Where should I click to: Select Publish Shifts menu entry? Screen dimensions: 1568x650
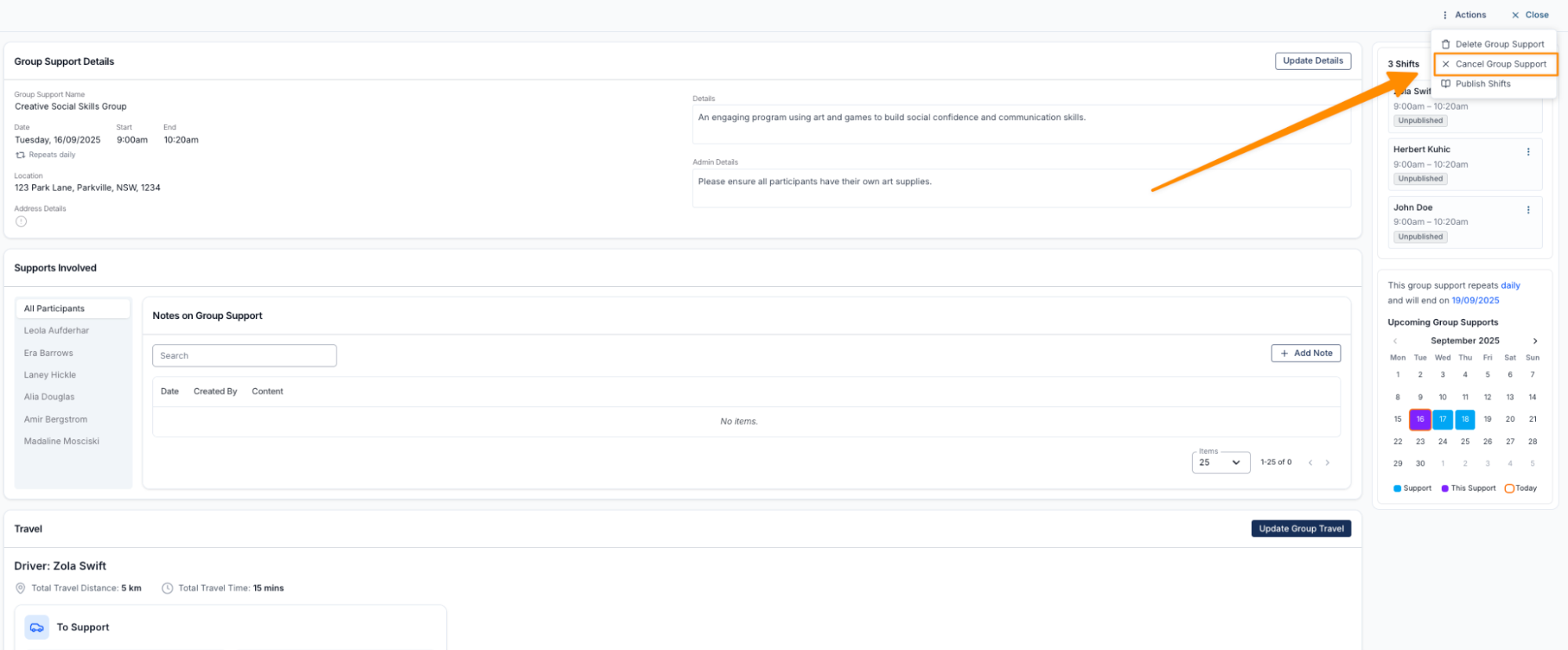click(1482, 84)
